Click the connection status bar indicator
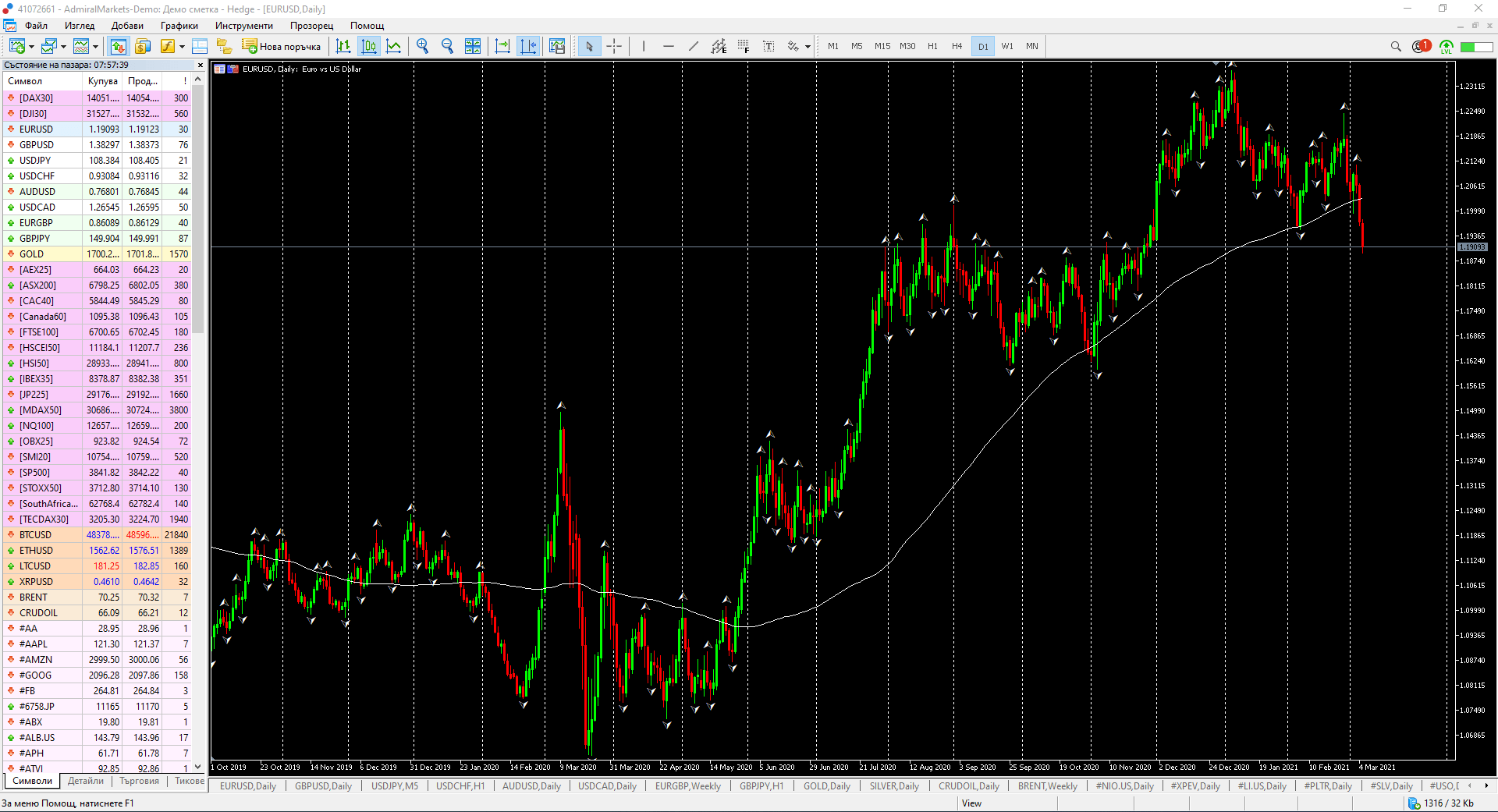The width and height of the screenshot is (1498, 812). [x=1443, y=803]
